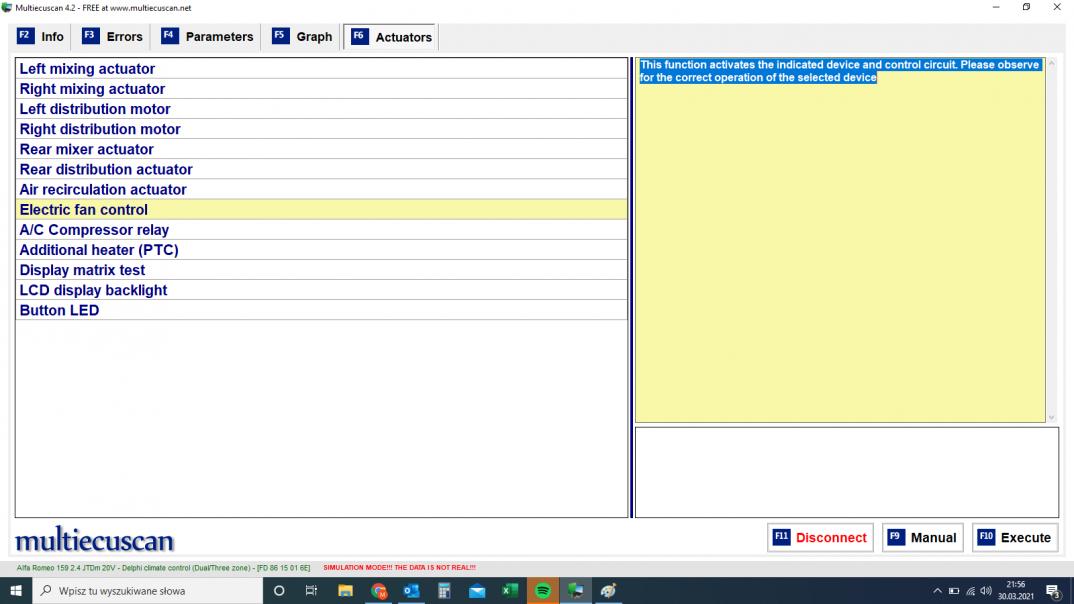This screenshot has width=1074, height=604.
Task: Select Left distribution motor
Action: click(x=321, y=109)
